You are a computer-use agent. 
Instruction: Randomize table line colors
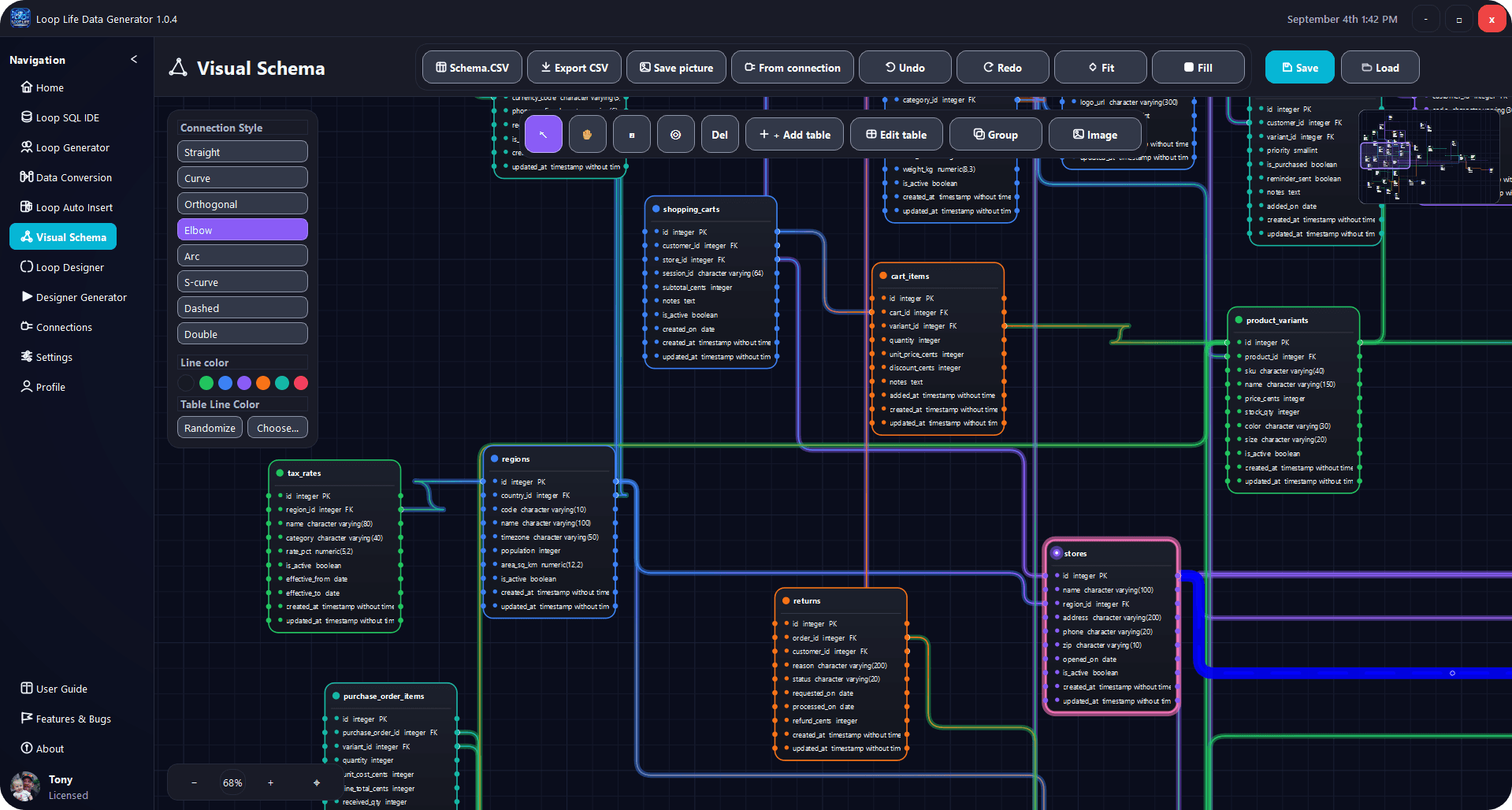[210, 428]
